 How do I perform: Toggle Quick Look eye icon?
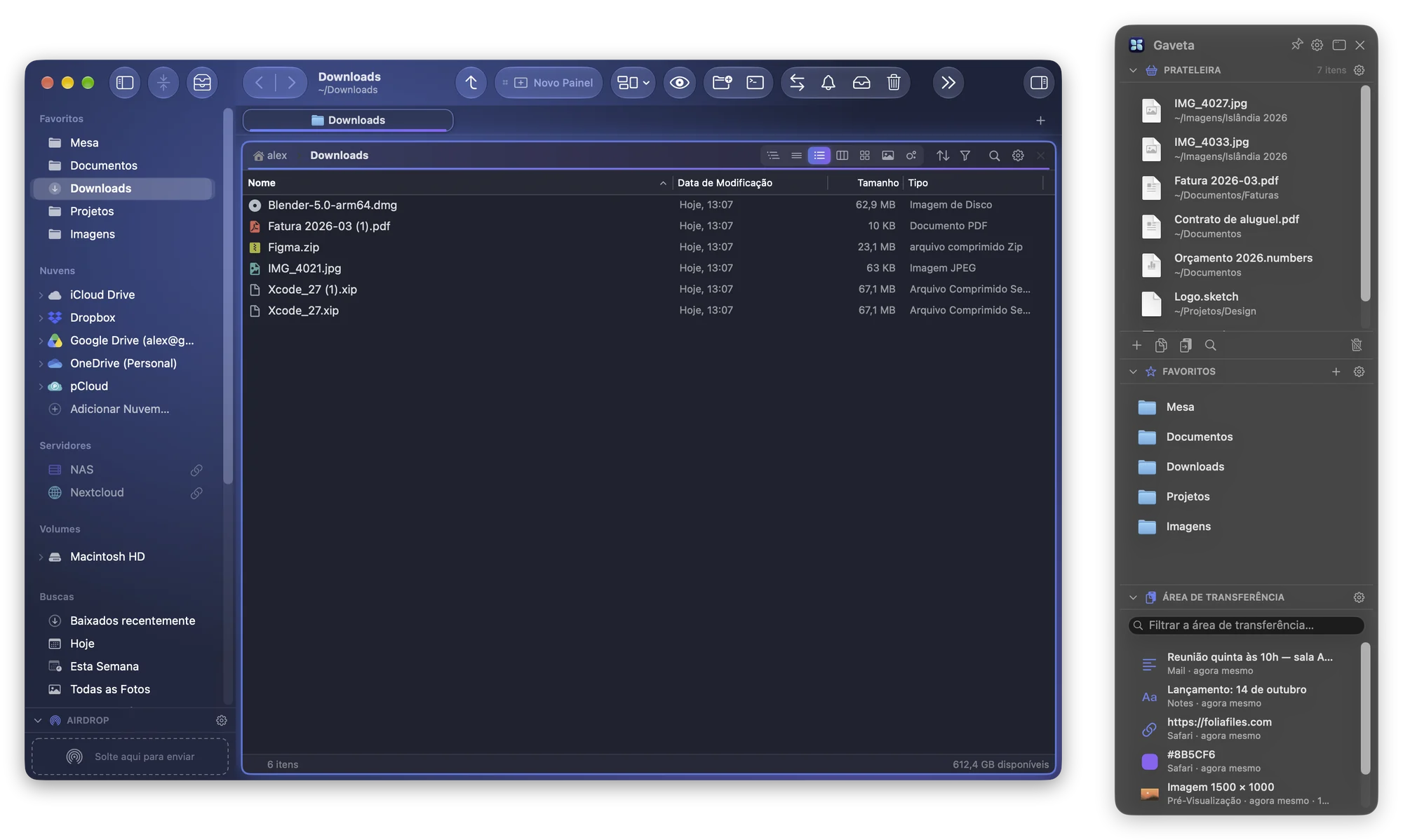point(679,83)
